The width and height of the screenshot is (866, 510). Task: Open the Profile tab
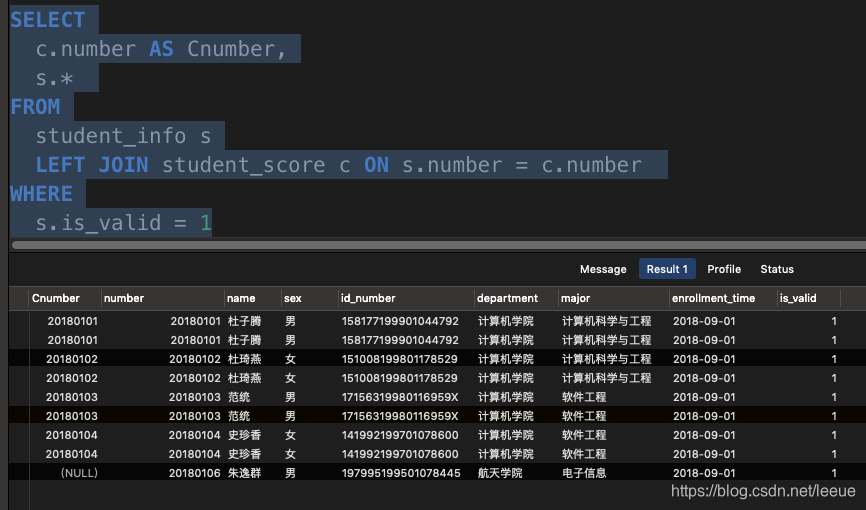724,269
